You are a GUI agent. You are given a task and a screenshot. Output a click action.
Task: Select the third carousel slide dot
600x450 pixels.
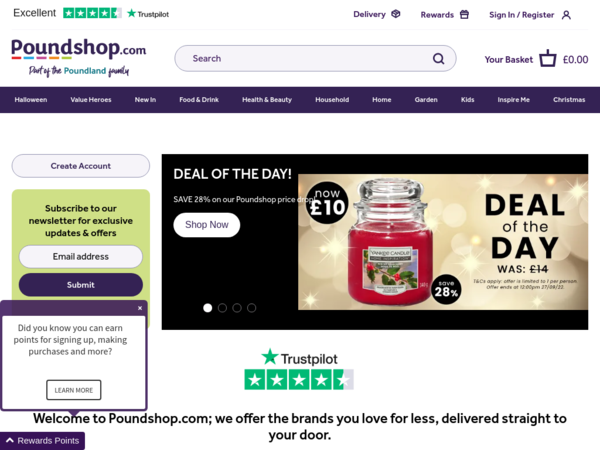click(x=237, y=308)
